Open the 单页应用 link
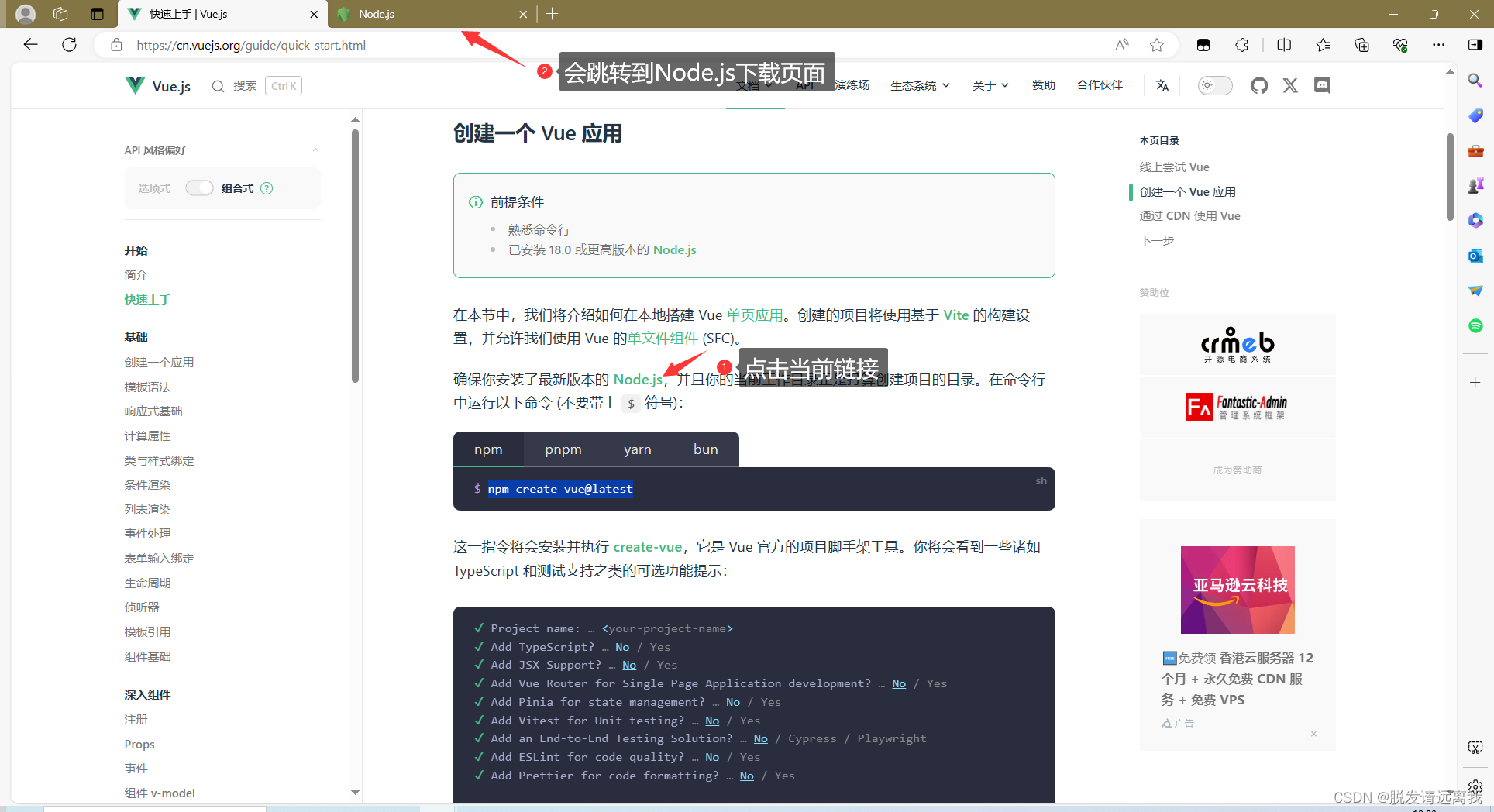The height and width of the screenshot is (812, 1494). tap(755, 315)
